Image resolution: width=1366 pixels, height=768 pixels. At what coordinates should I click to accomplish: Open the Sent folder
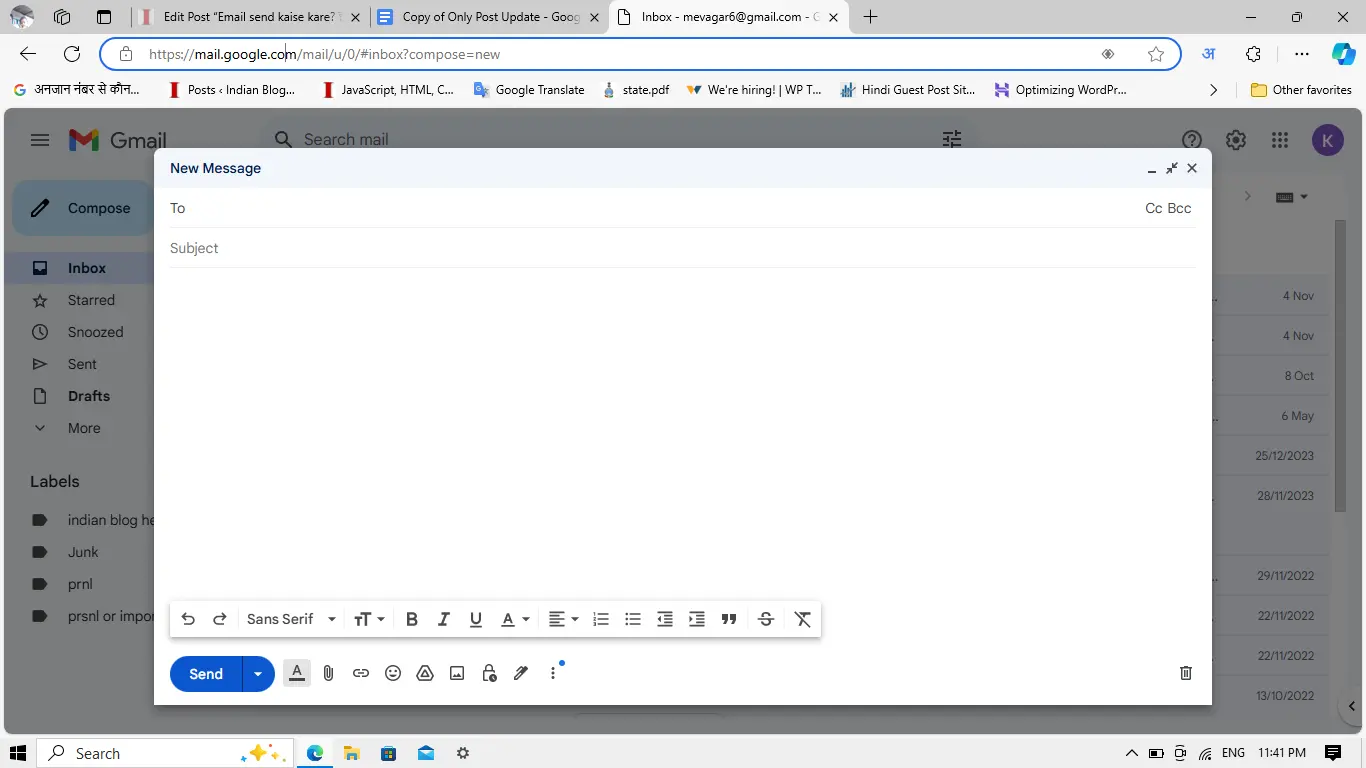click(x=80, y=364)
